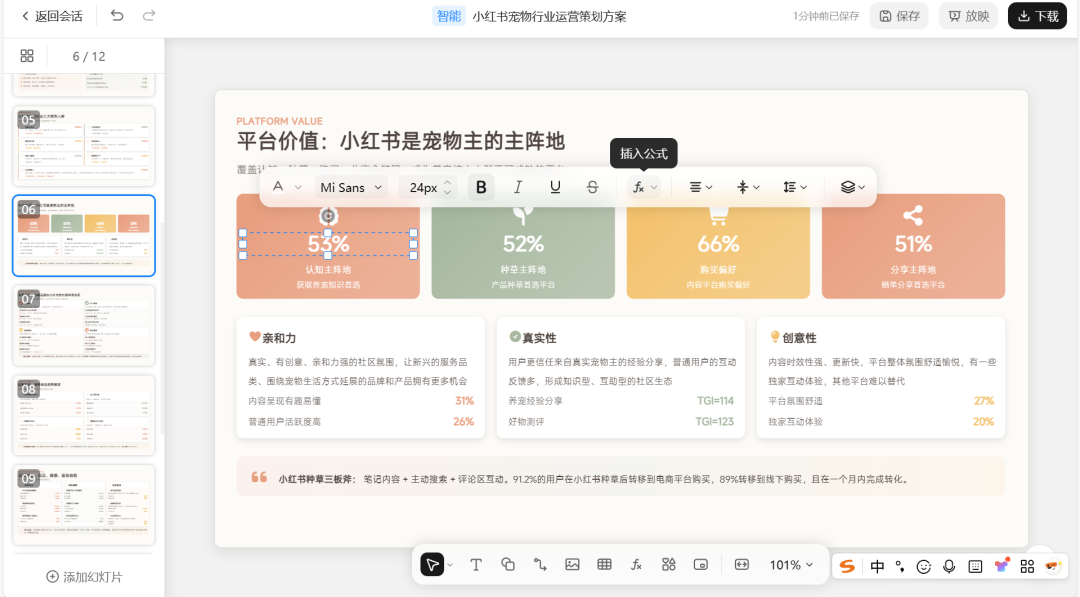Open the slide grid overview icon
Viewport: 1080px width, 597px height.
27,56
